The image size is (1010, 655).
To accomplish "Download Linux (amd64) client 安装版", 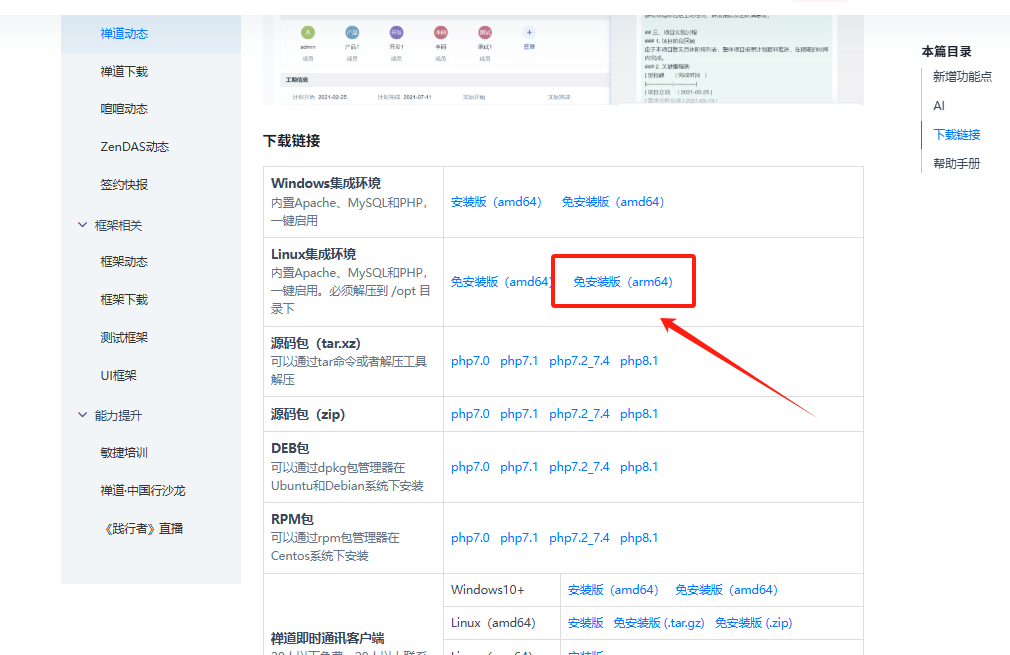I will tap(586, 623).
